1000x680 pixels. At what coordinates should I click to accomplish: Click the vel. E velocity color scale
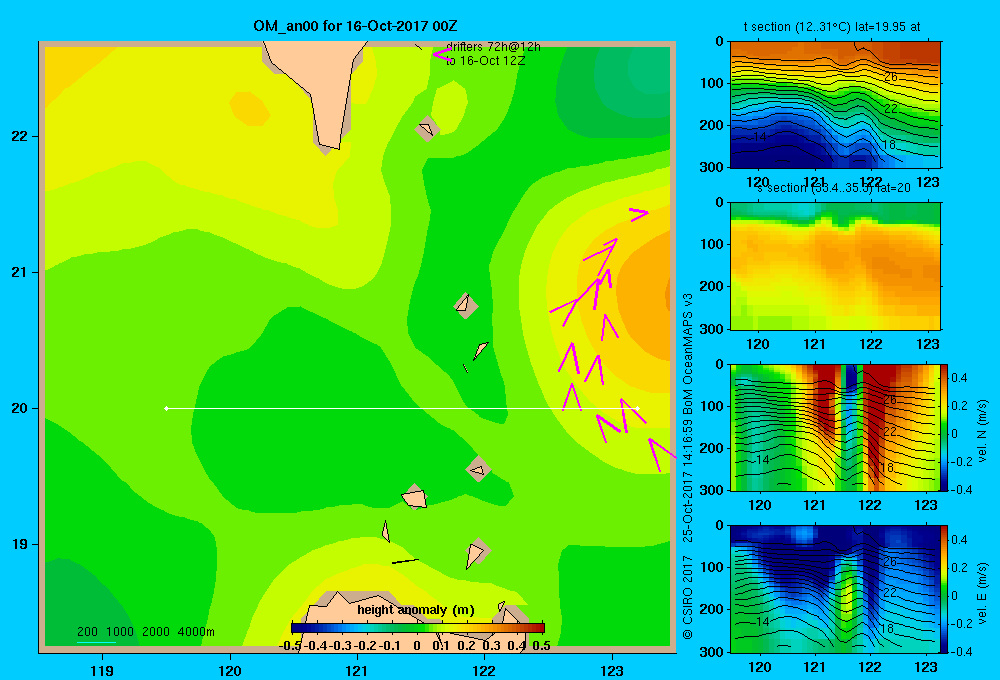945,589
